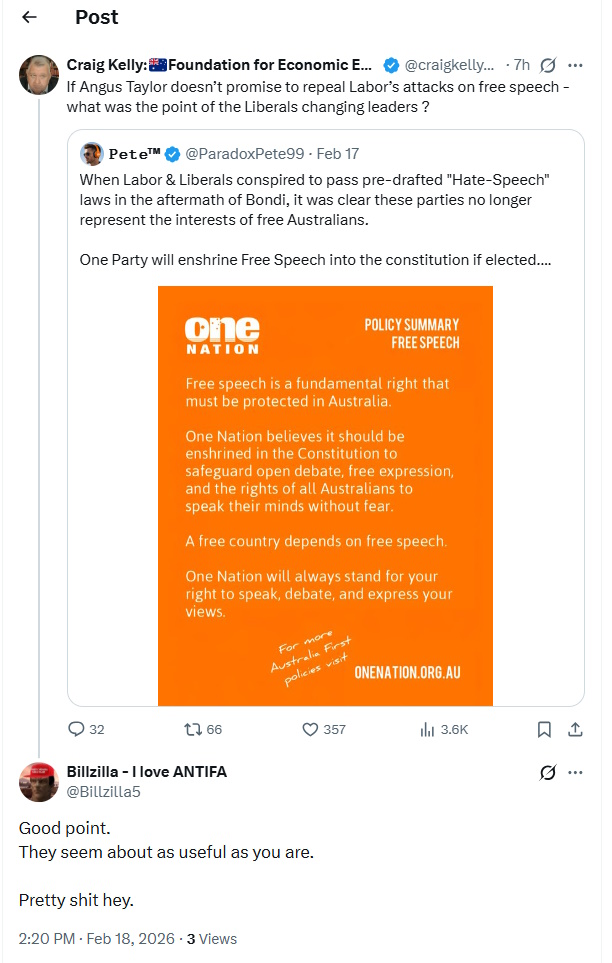Open more options menu on Billzilla's reply
This screenshot has width=612, height=963.
(575, 772)
